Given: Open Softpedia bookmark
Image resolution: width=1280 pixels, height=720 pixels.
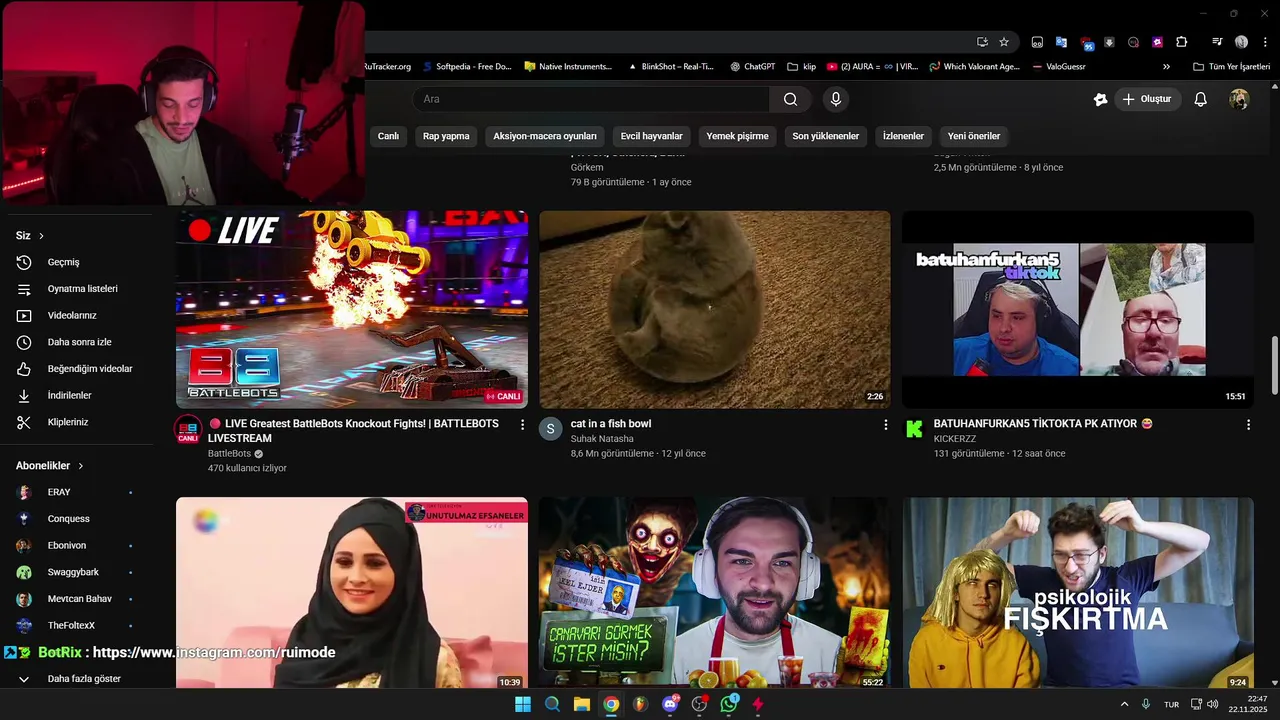Looking at the screenshot, I should [466, 67].
